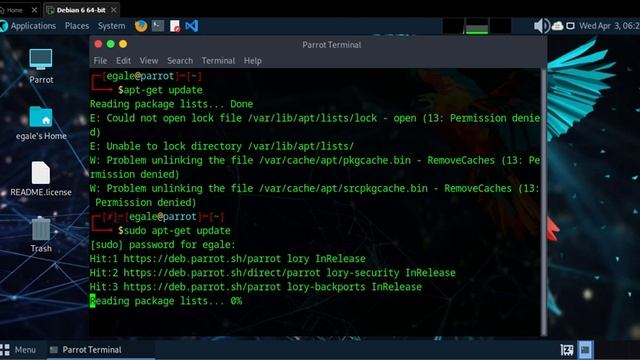640x360 pixels.
Task: Click the 'sudo apt-get update' command text
Action: (x=177, y=231)
